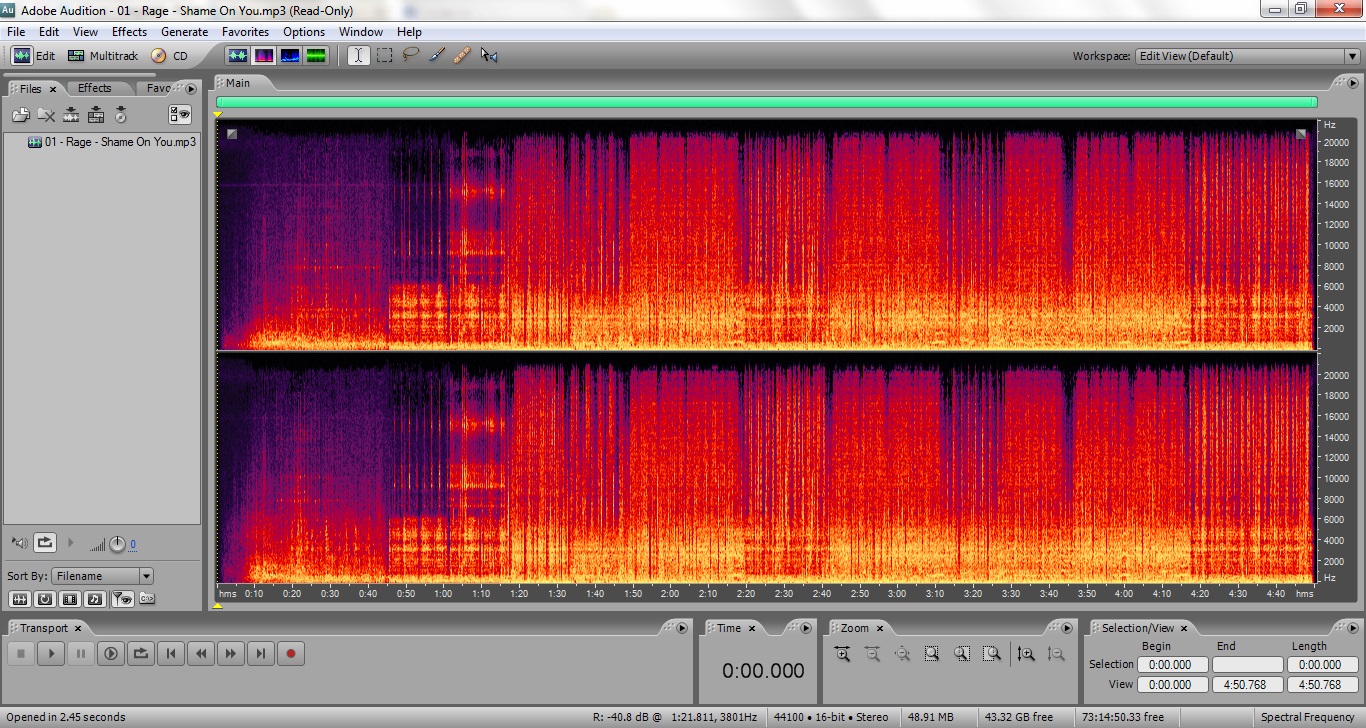Pick the Marquee Selection tool
The image size is (1366, 728).
pos(384,56)
